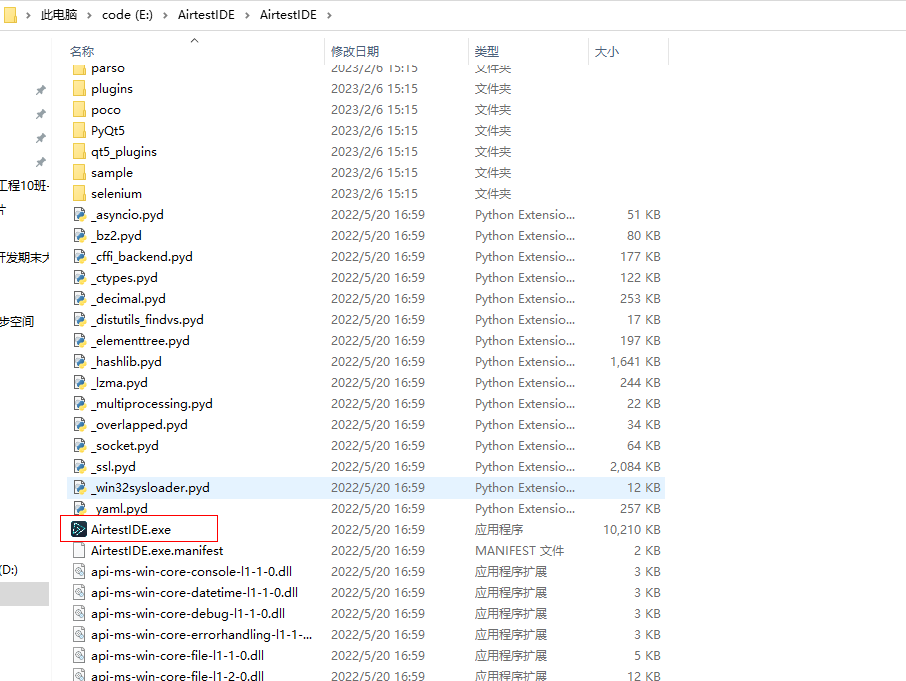The image size is (906, 681).
Task: Select the api-ms-win-core-file-l1-2-0.dll file name
Action: 177,675
